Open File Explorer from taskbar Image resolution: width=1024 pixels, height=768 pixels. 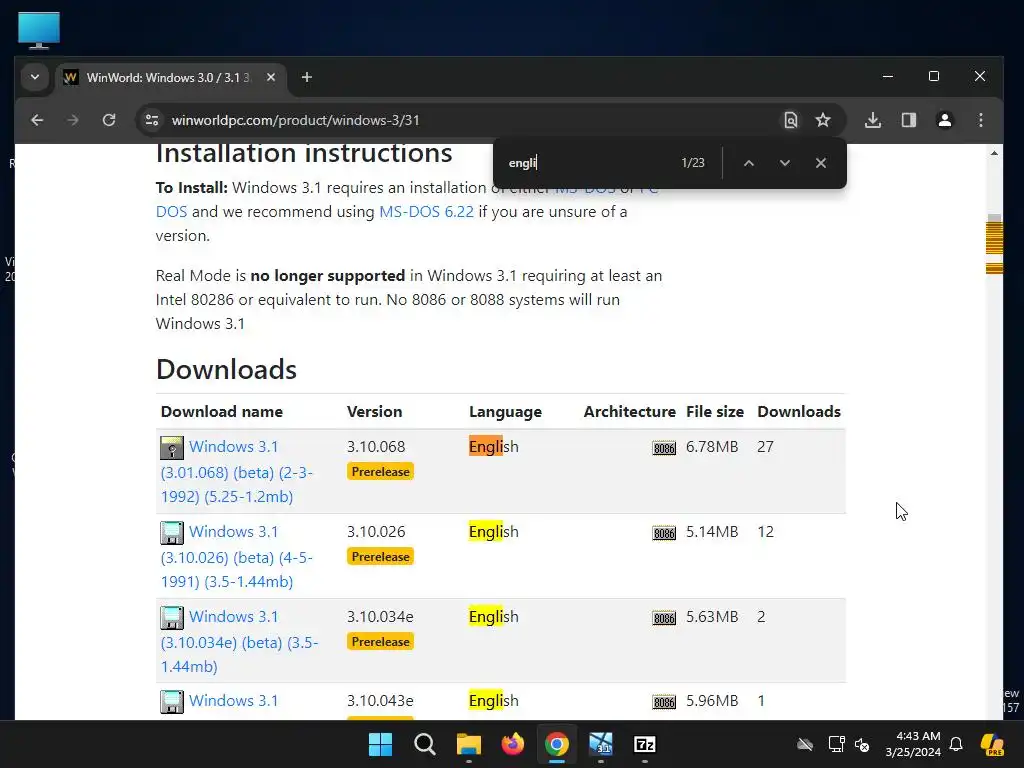[468, 744]
